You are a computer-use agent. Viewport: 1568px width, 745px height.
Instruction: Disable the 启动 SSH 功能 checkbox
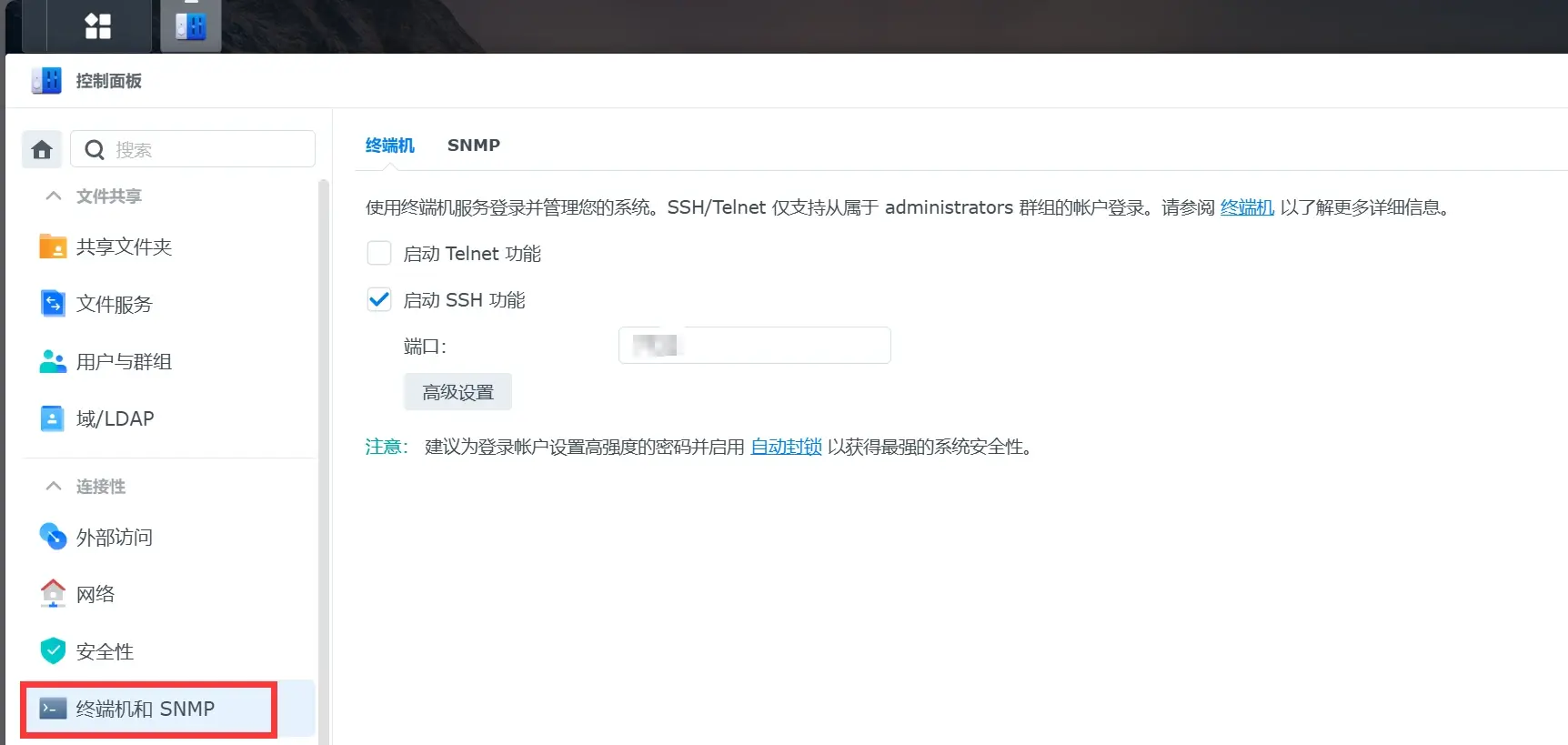pos(379,299)
